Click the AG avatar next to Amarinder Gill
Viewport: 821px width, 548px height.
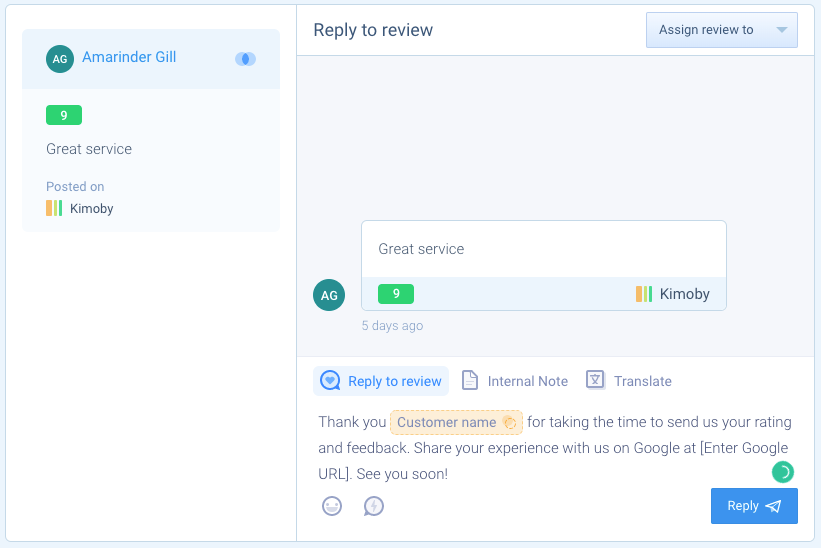pyautogui.click(x=60, y=59)
